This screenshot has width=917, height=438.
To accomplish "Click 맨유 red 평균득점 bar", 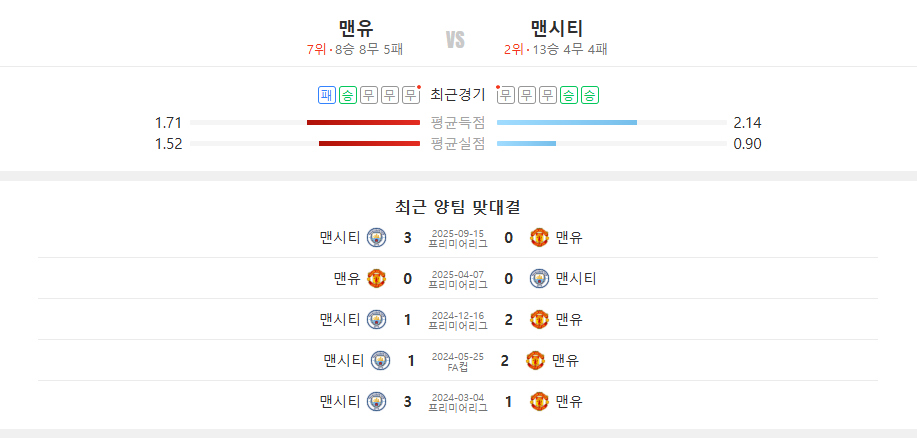I will coord(363,122).
